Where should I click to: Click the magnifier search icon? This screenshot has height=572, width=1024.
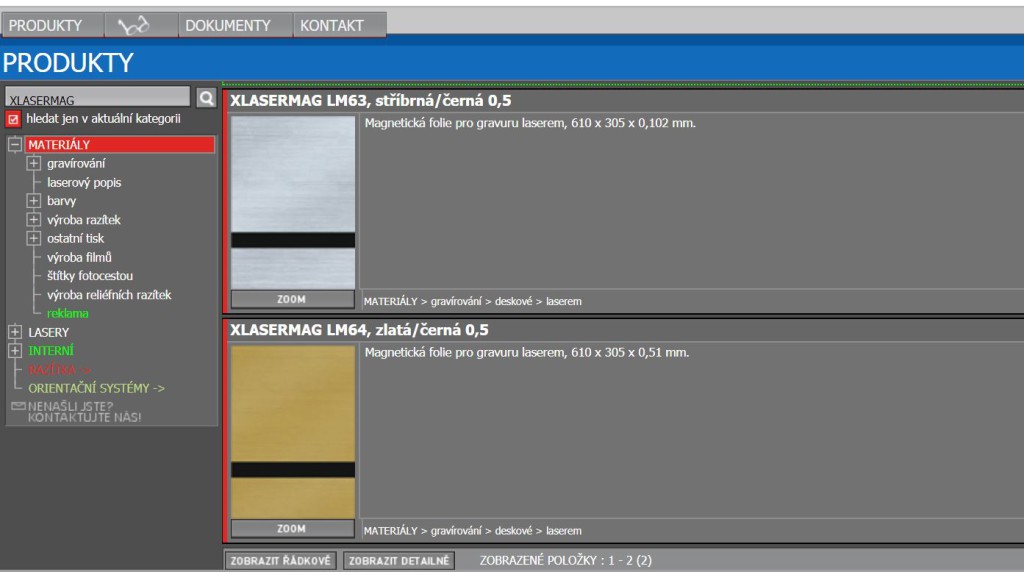tap(207, 97)
